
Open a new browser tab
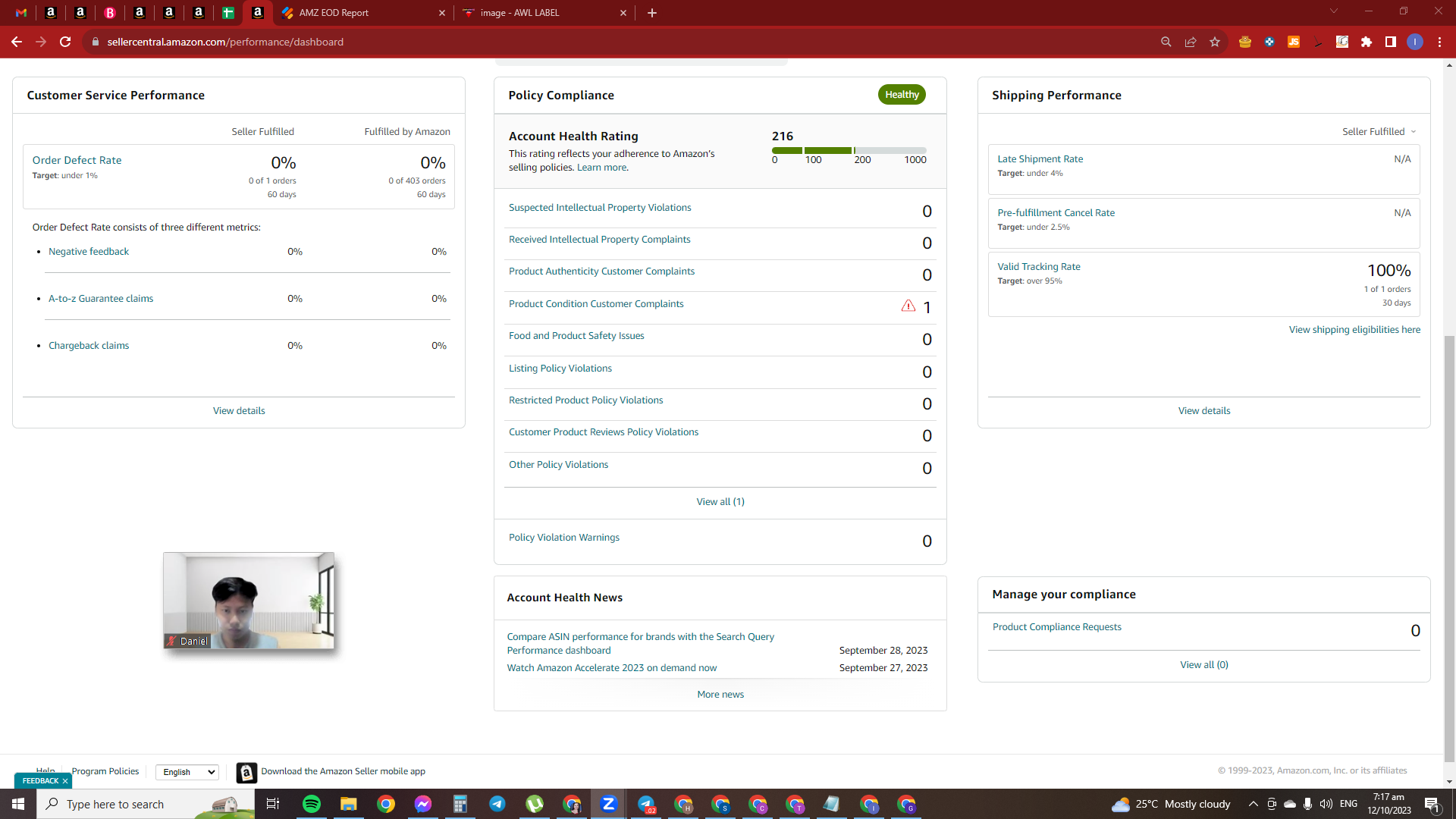click(652, 13)
